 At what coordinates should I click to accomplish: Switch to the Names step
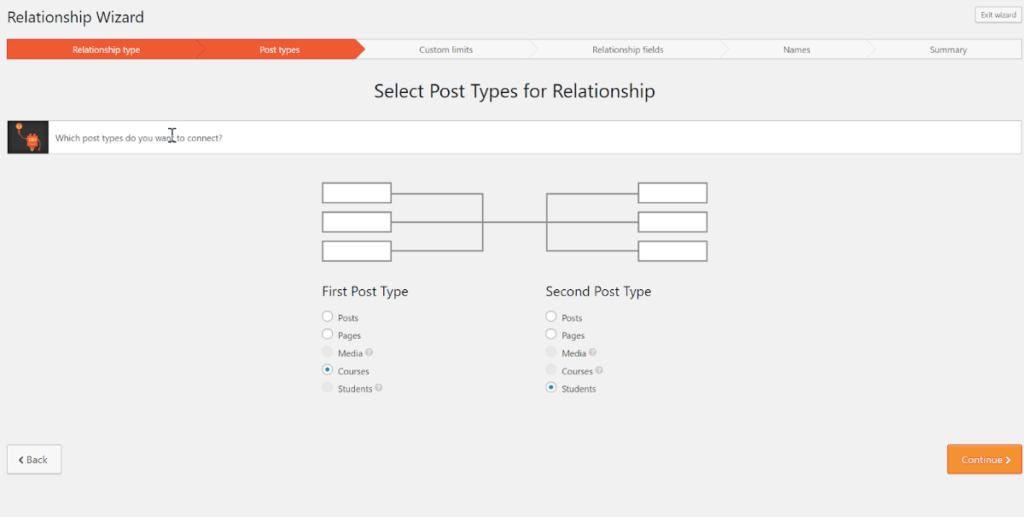797,50
